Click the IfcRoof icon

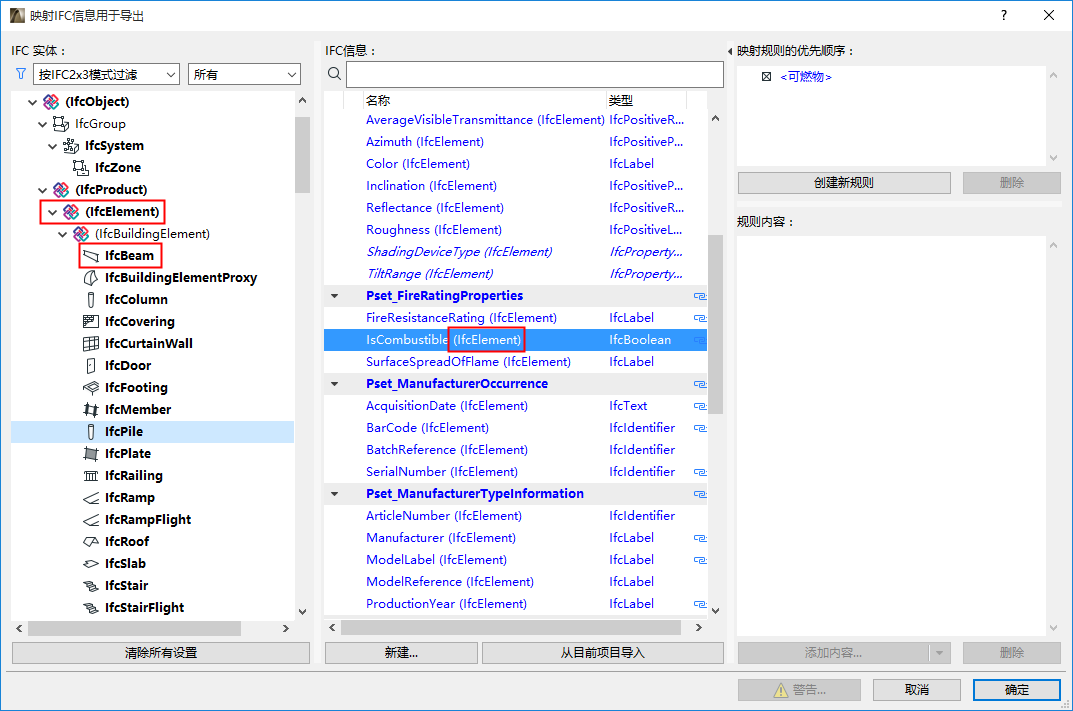click(x=91, y=541)
